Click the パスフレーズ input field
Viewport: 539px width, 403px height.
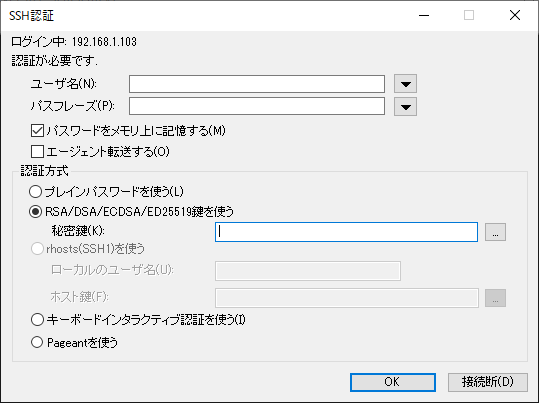coord(257,106)
